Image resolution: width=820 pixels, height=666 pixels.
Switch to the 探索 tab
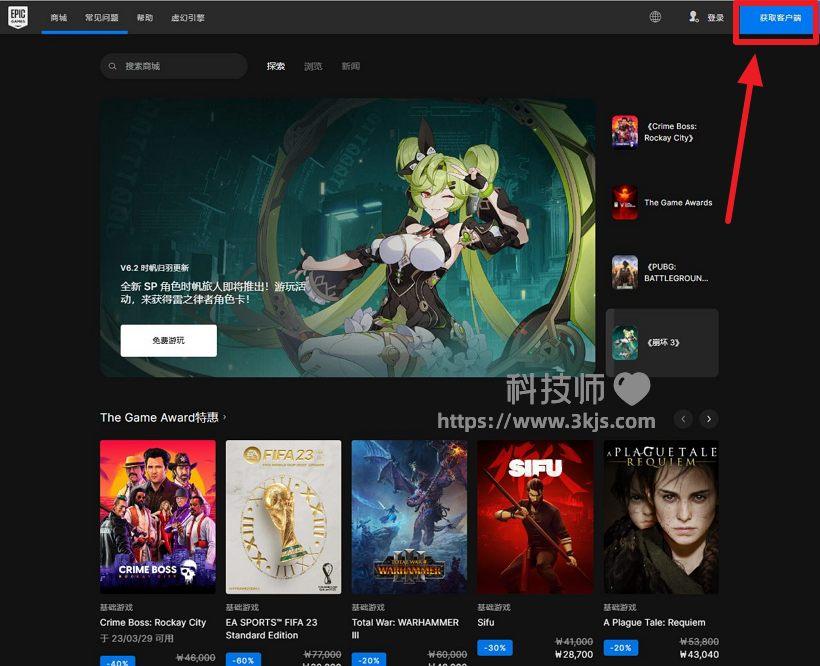[x=276, y=66]
